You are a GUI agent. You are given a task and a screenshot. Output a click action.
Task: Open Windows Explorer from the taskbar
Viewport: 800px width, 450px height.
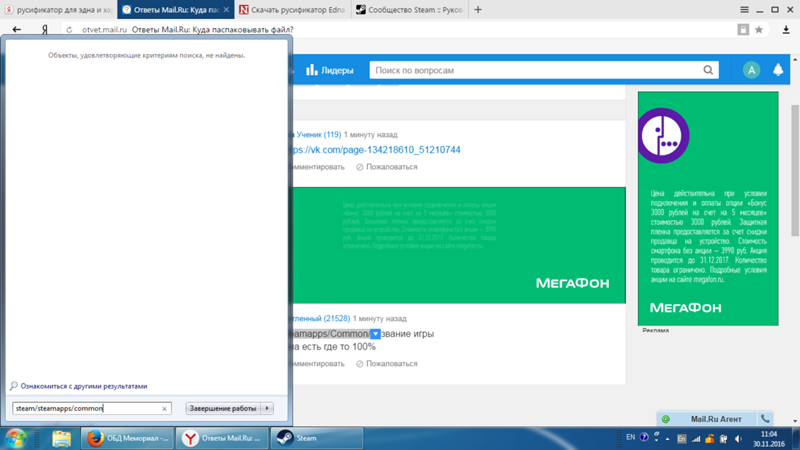[61, 438]
